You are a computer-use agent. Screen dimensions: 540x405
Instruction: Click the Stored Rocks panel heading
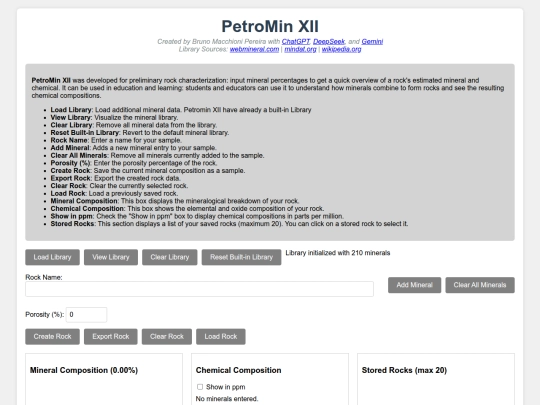tap(404, 370)
